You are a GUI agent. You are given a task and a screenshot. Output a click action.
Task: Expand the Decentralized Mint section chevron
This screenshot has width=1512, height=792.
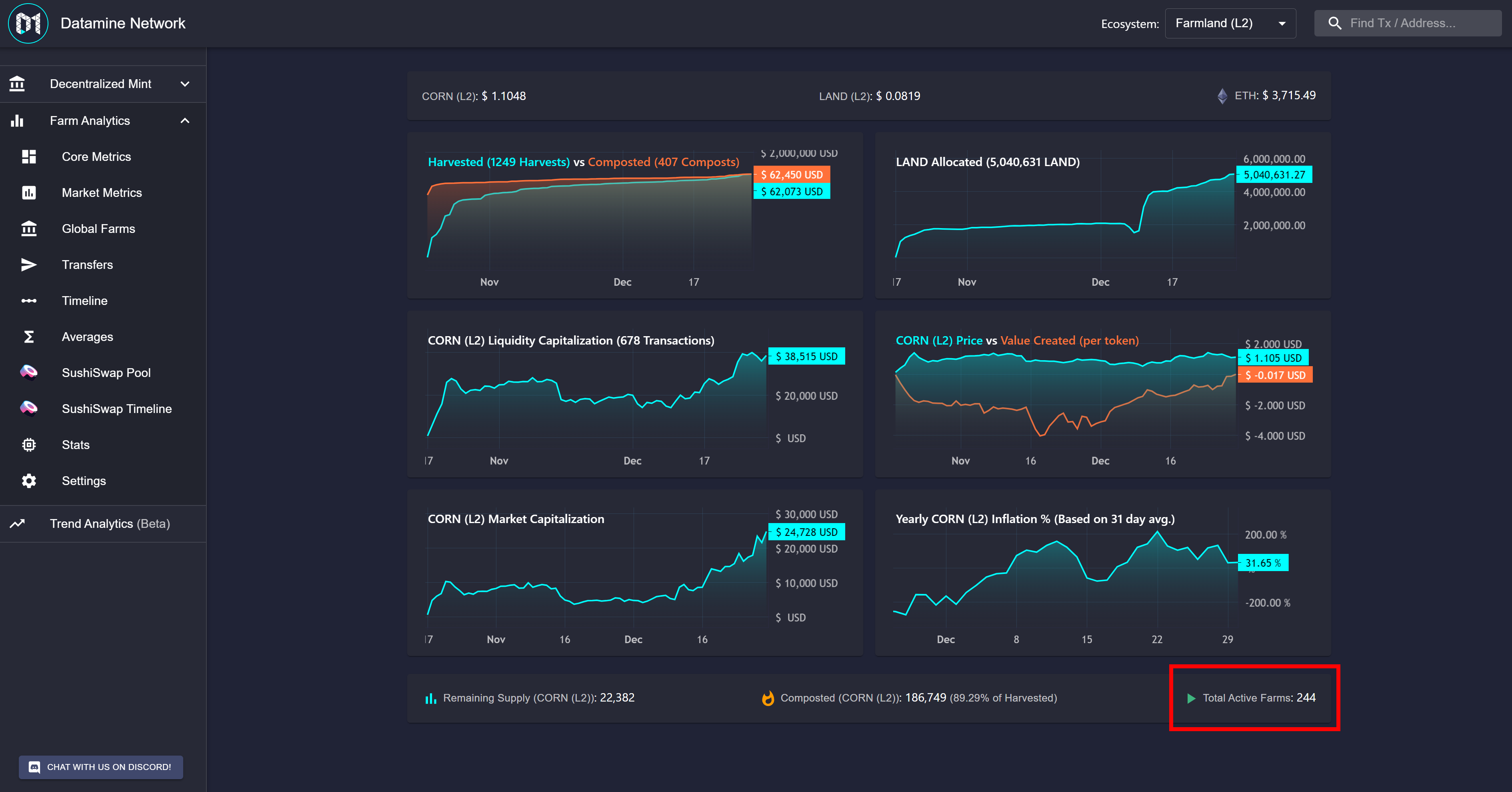point(185,84)
